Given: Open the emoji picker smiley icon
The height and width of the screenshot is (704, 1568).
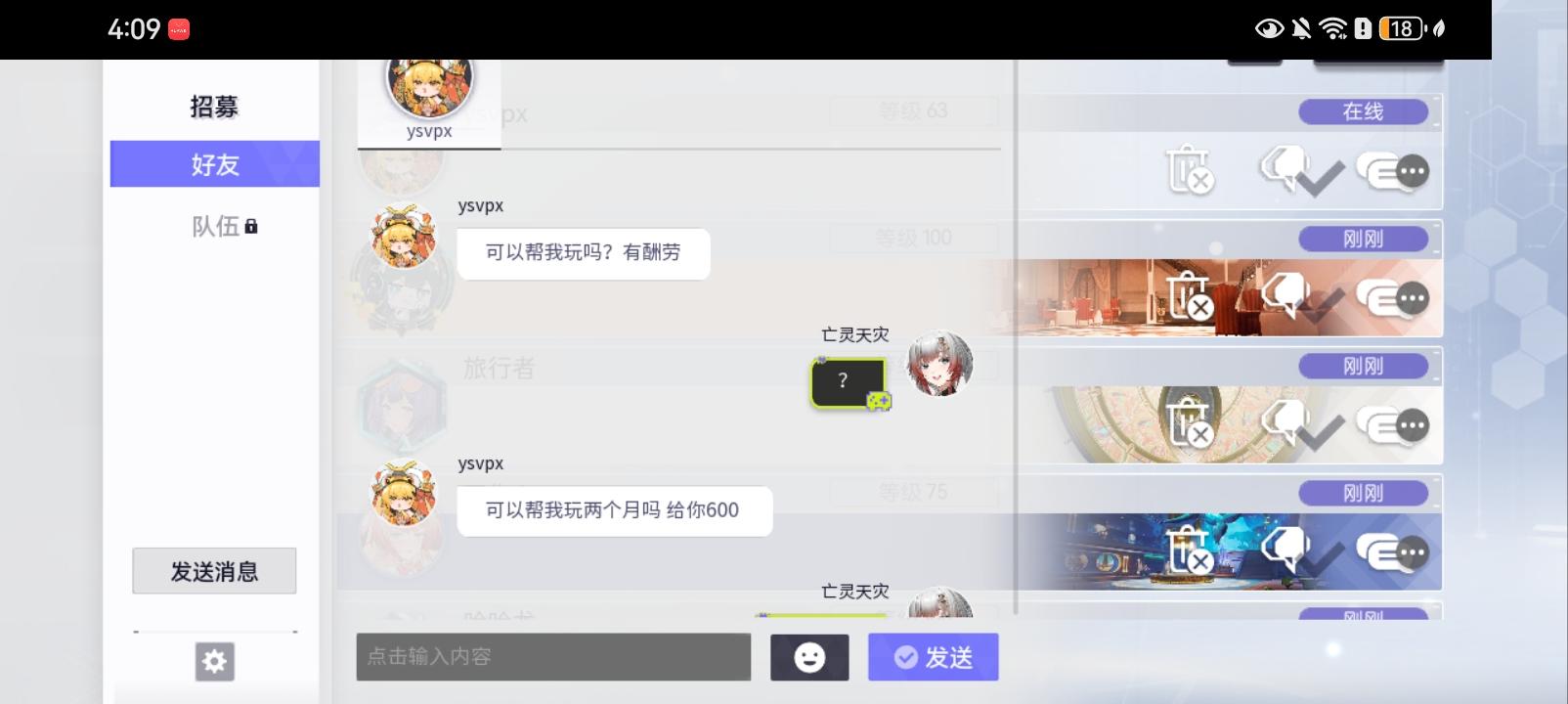Looking at the screenshot, I should (x=809, y=657).
